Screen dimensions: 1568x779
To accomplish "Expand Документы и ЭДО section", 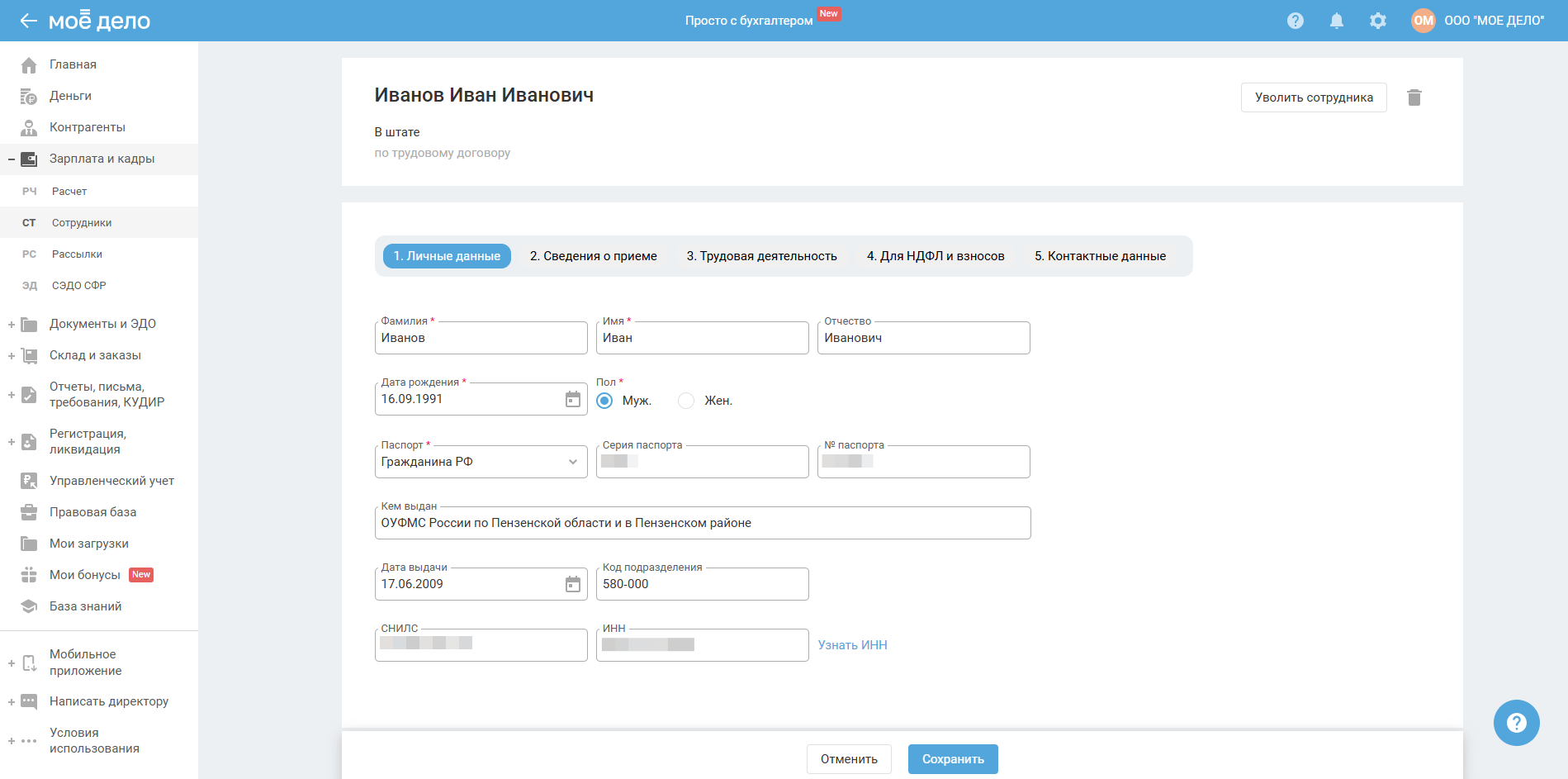I will tap(12, 325).
